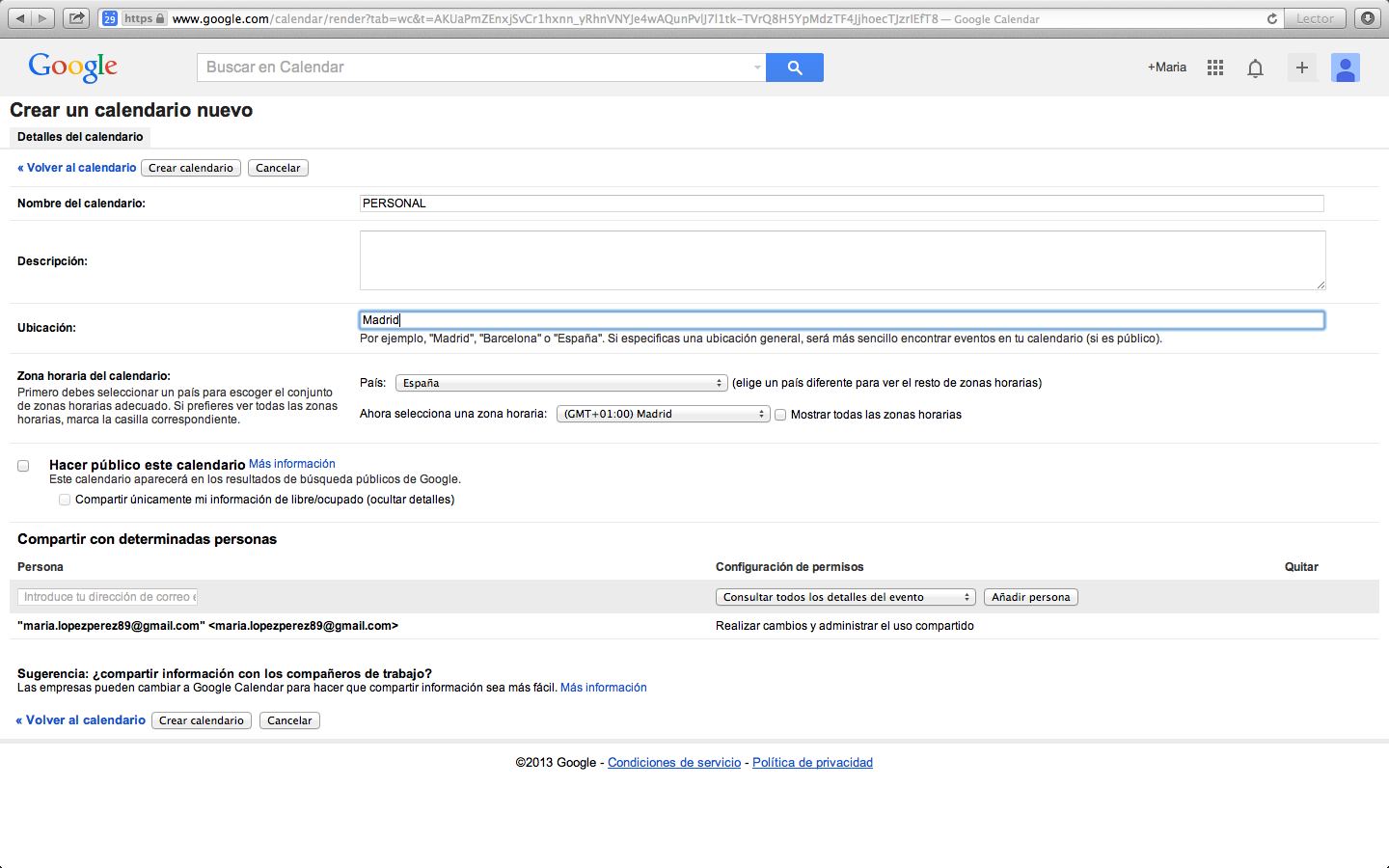Open Más información link in Sugerencia text

pyautogui.click(x=604, y=688)
